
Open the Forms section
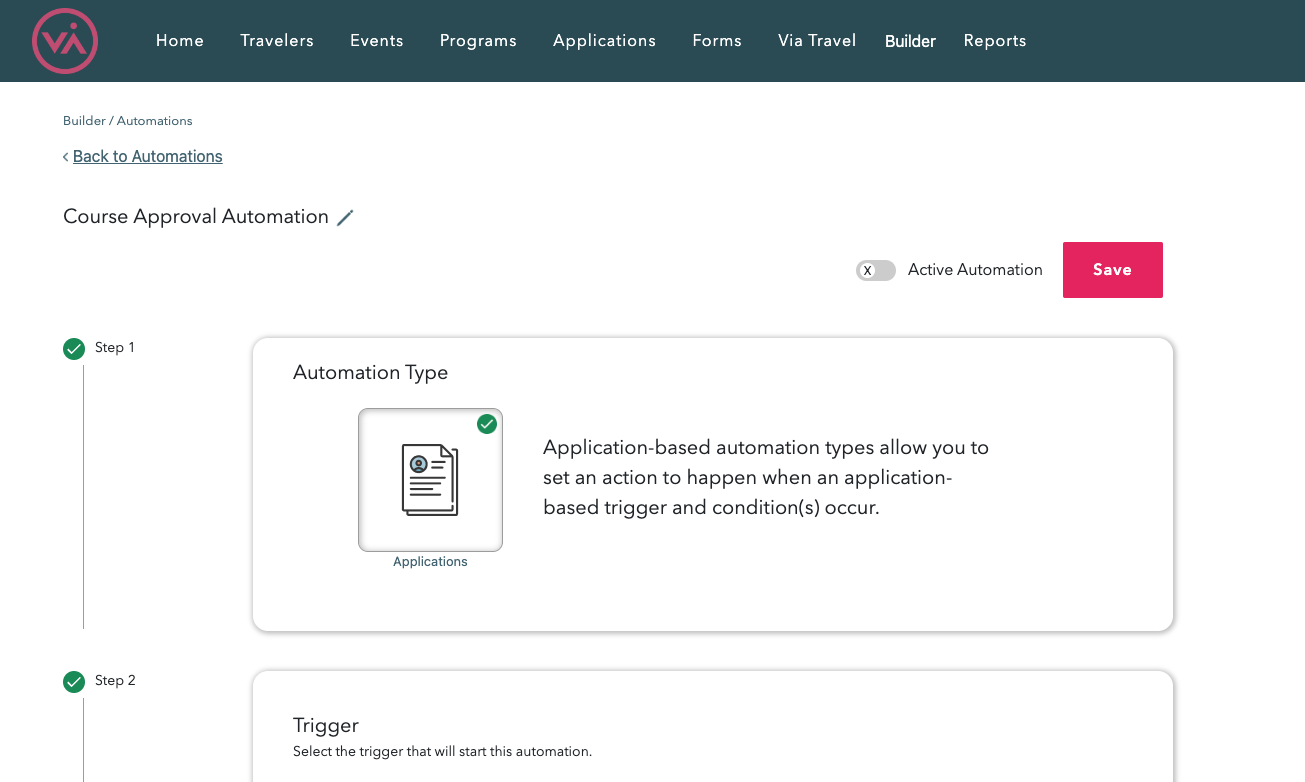[x=717, y=40]
